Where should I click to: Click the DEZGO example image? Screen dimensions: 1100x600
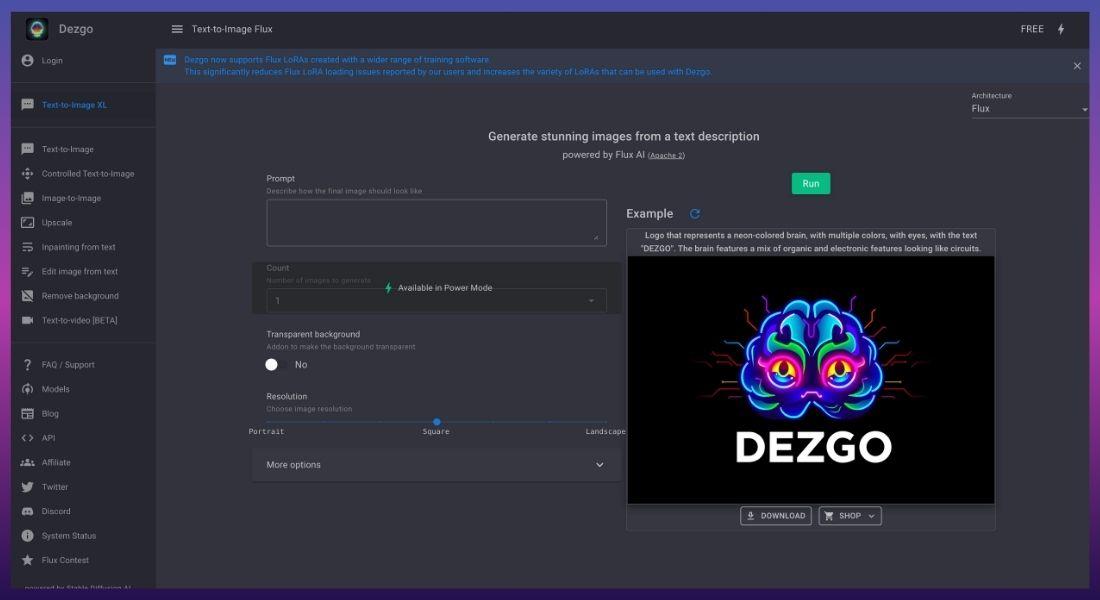point(811,380)
